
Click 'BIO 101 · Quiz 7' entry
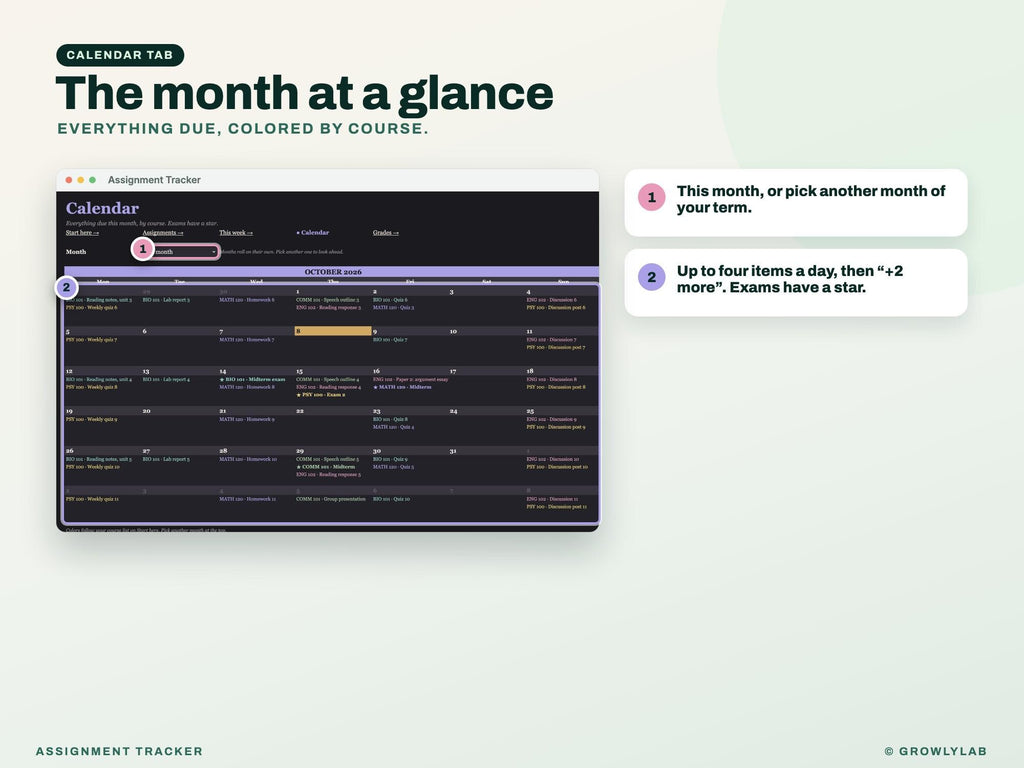390,340
